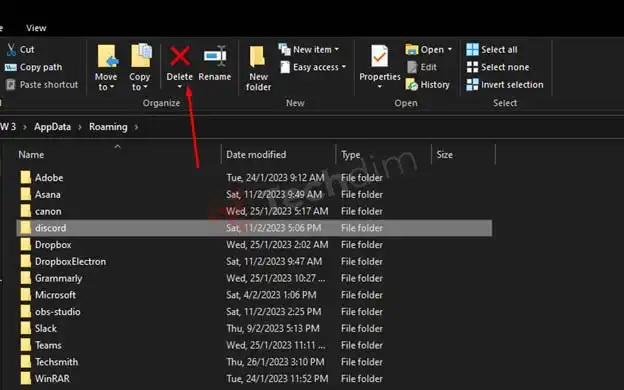The width and height of the screenshot is (624, 390).
Task: Sort by the Size column header
Action: click(x=445, y=154)
